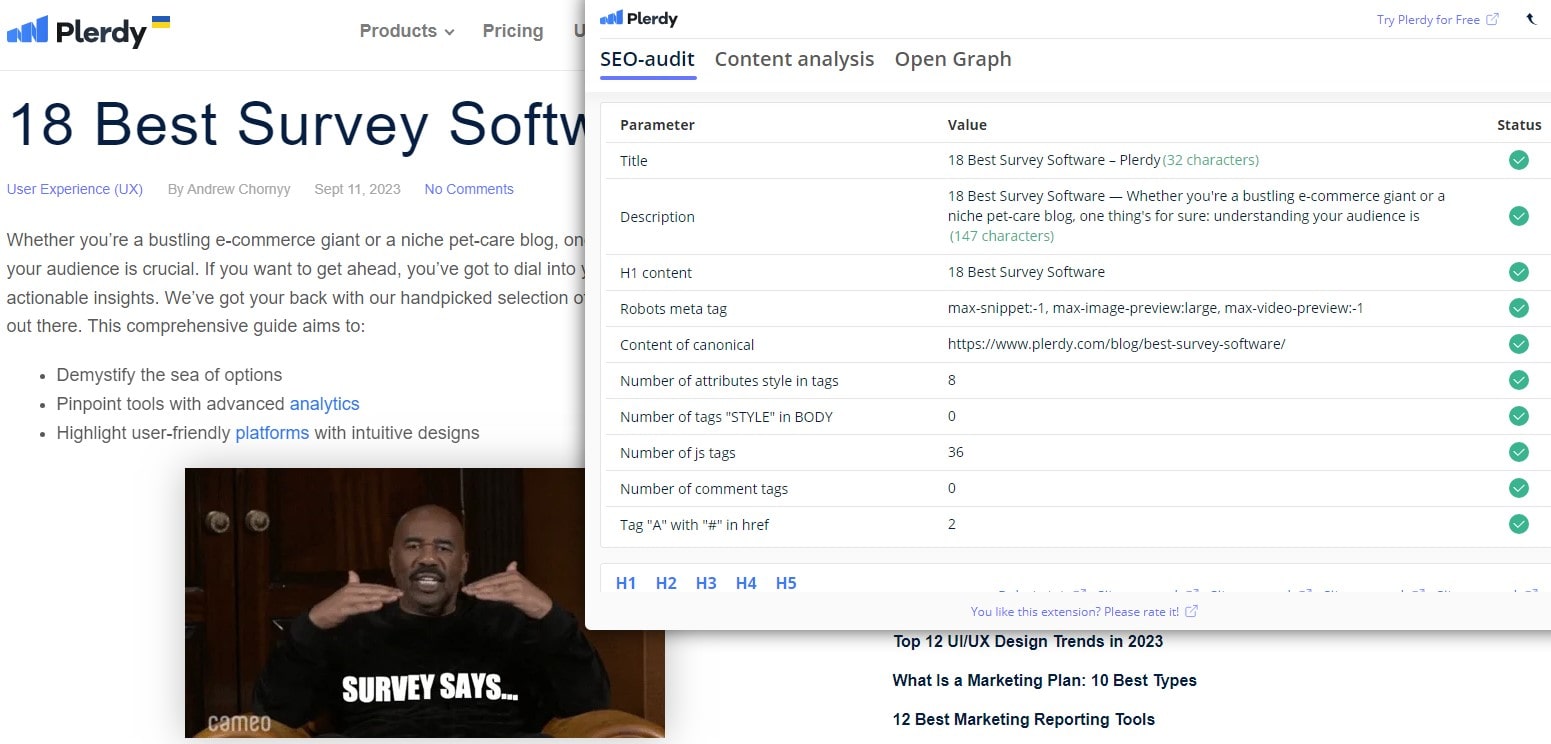This screenshot has width=1551, height=744.
Task: Click the By Andrew Chornyy author text
Action: click(229, 189)
